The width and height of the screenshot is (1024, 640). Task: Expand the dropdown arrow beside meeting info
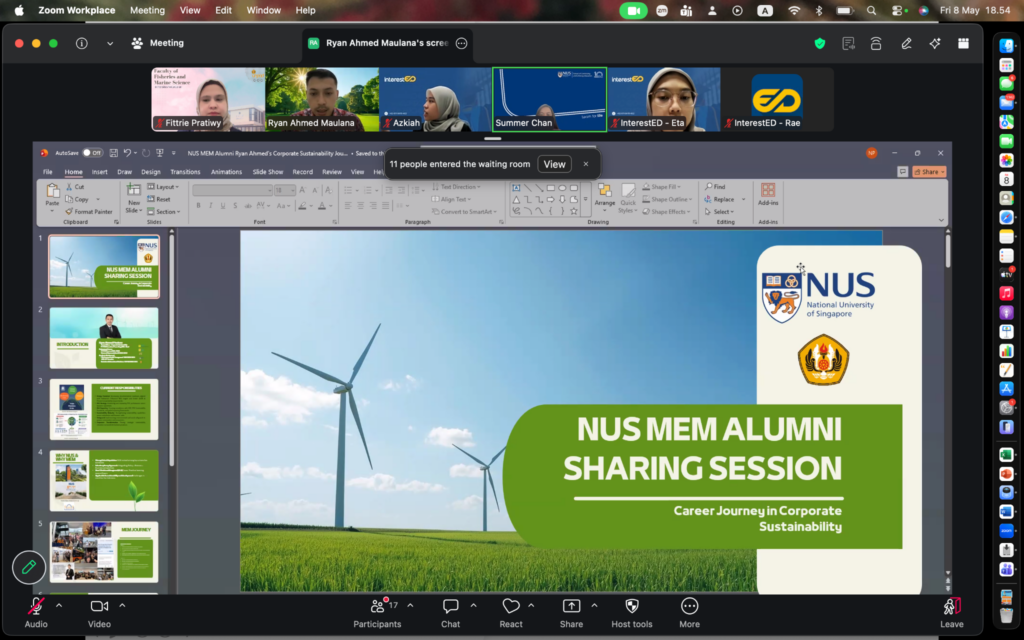tap(110, 44)
